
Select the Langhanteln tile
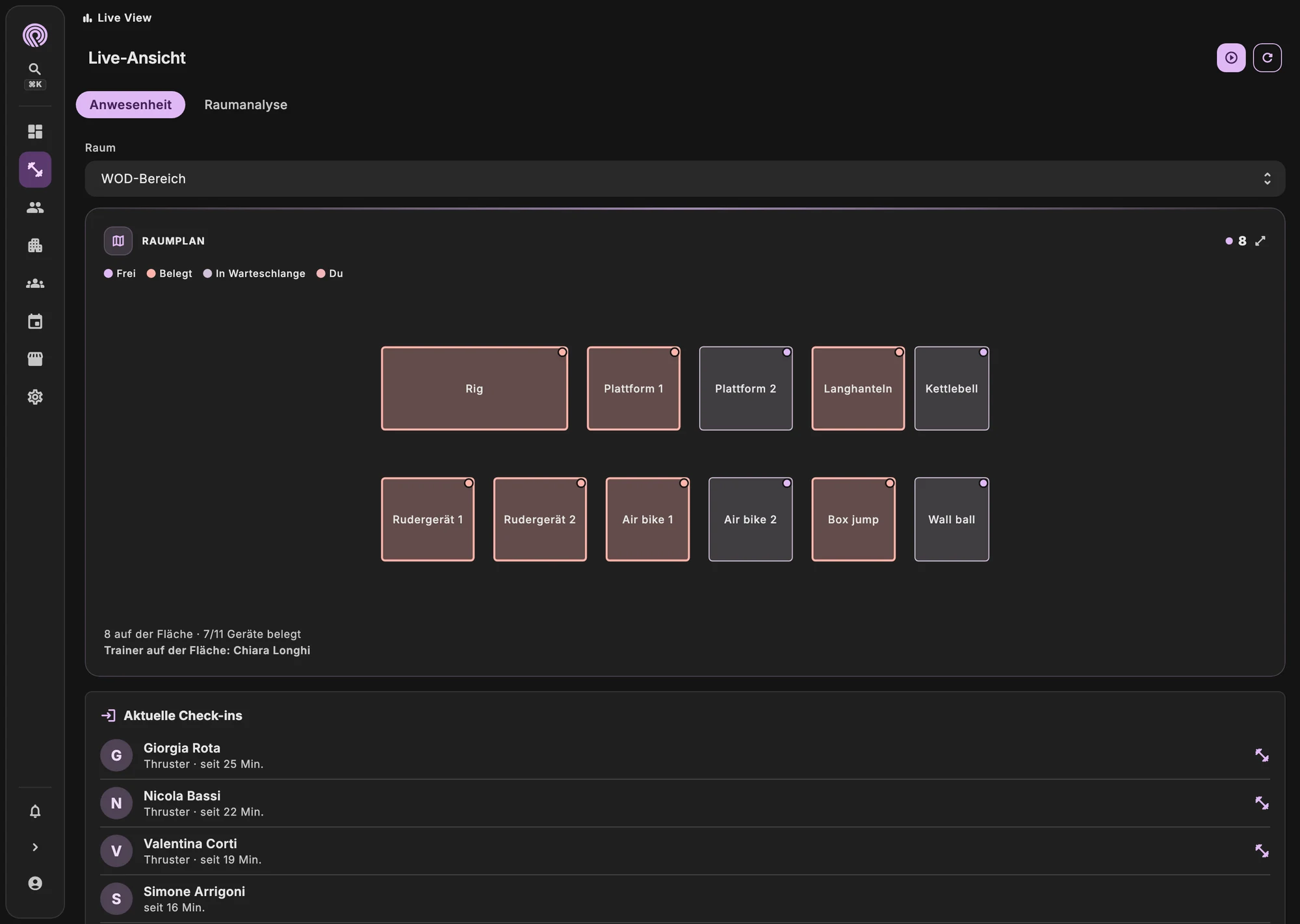pos(858,389)
